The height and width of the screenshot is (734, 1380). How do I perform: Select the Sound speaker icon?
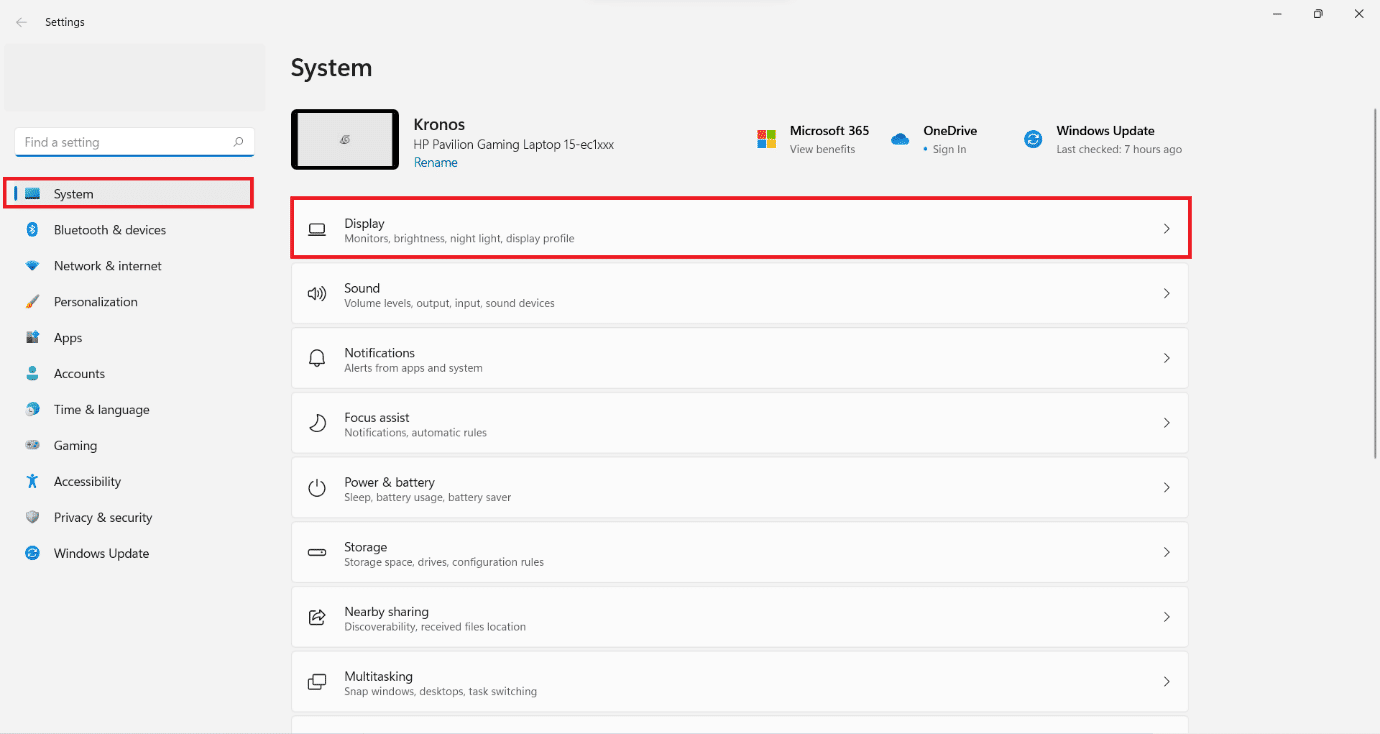click(316, 293)
